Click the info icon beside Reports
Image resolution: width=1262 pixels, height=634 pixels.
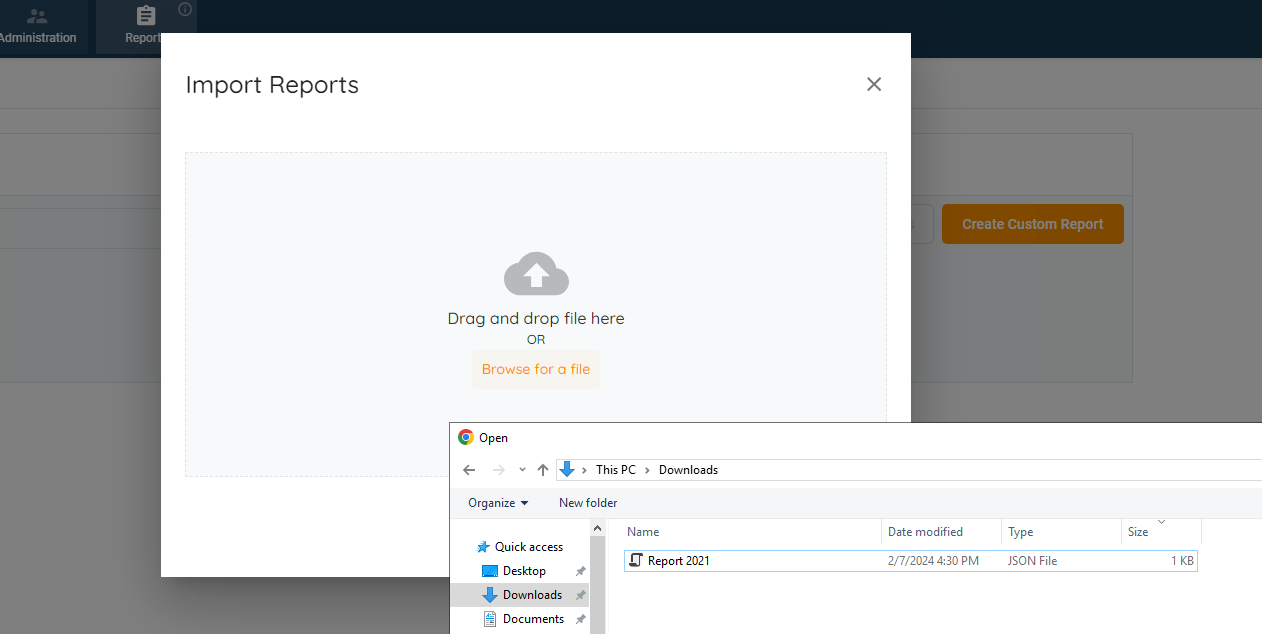point(185,10)
